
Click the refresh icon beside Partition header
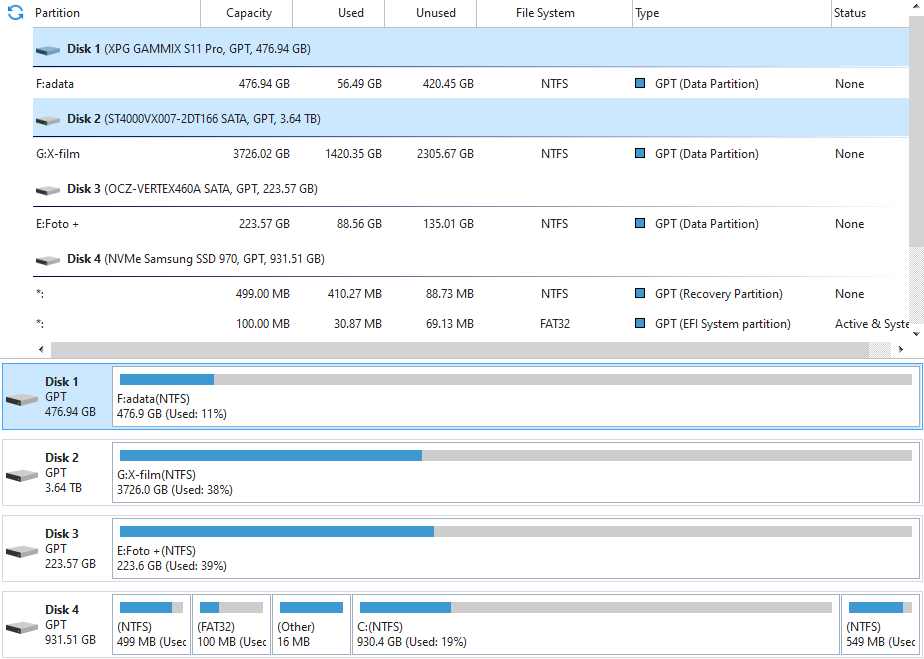click(15, 13)
